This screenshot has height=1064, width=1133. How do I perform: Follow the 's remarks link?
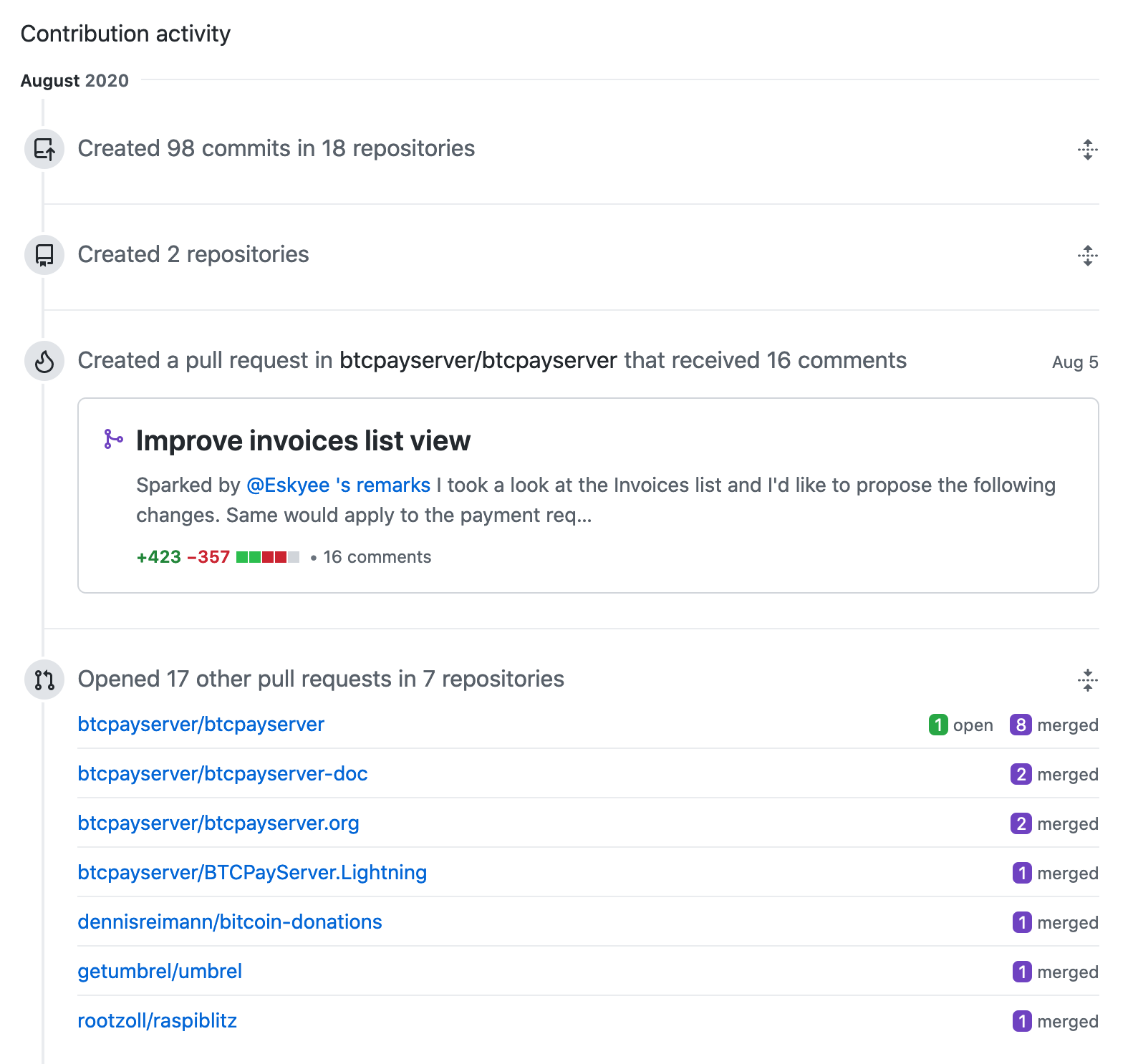tap(383, 485)
